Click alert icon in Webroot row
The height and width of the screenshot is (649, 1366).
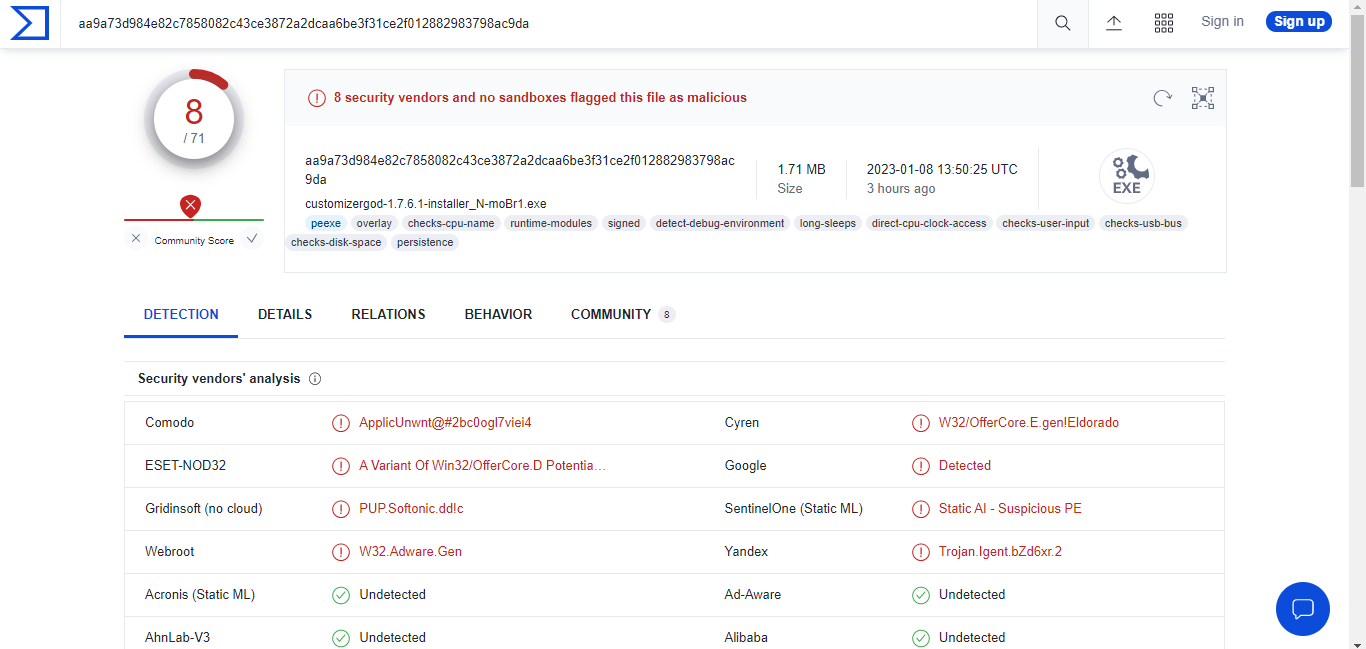(341, 552)
